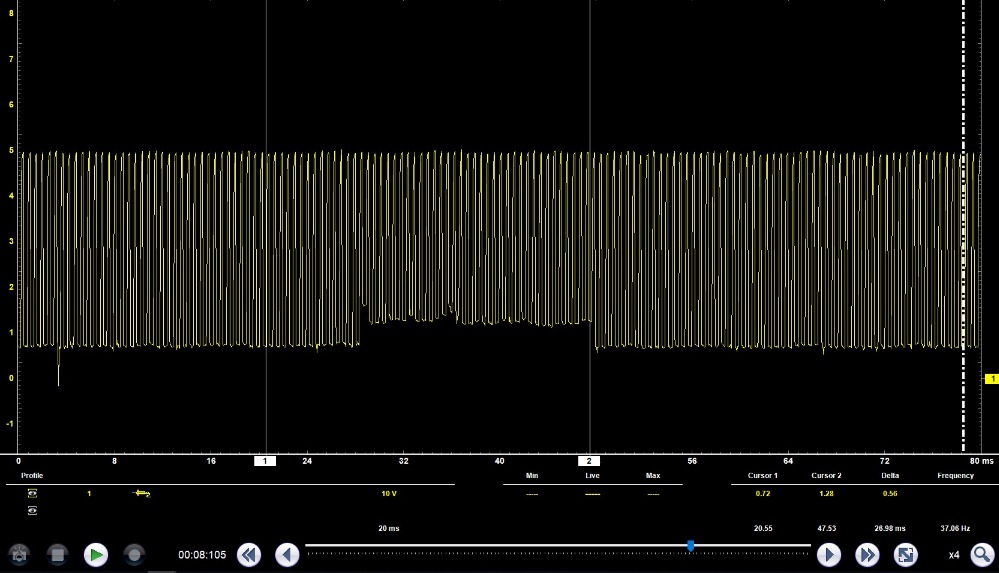Image resolution: width=999 pixels, height=573 pixels.
Task: Click the x4 zoom level
Action: [953, 554]
